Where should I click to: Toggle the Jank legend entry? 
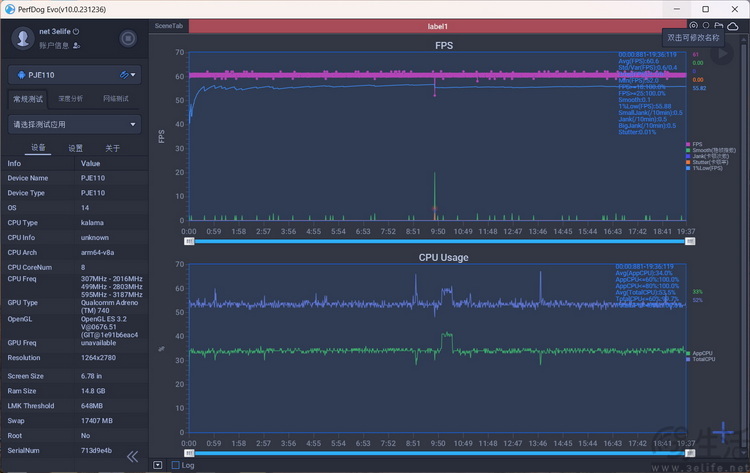point(708,156)
